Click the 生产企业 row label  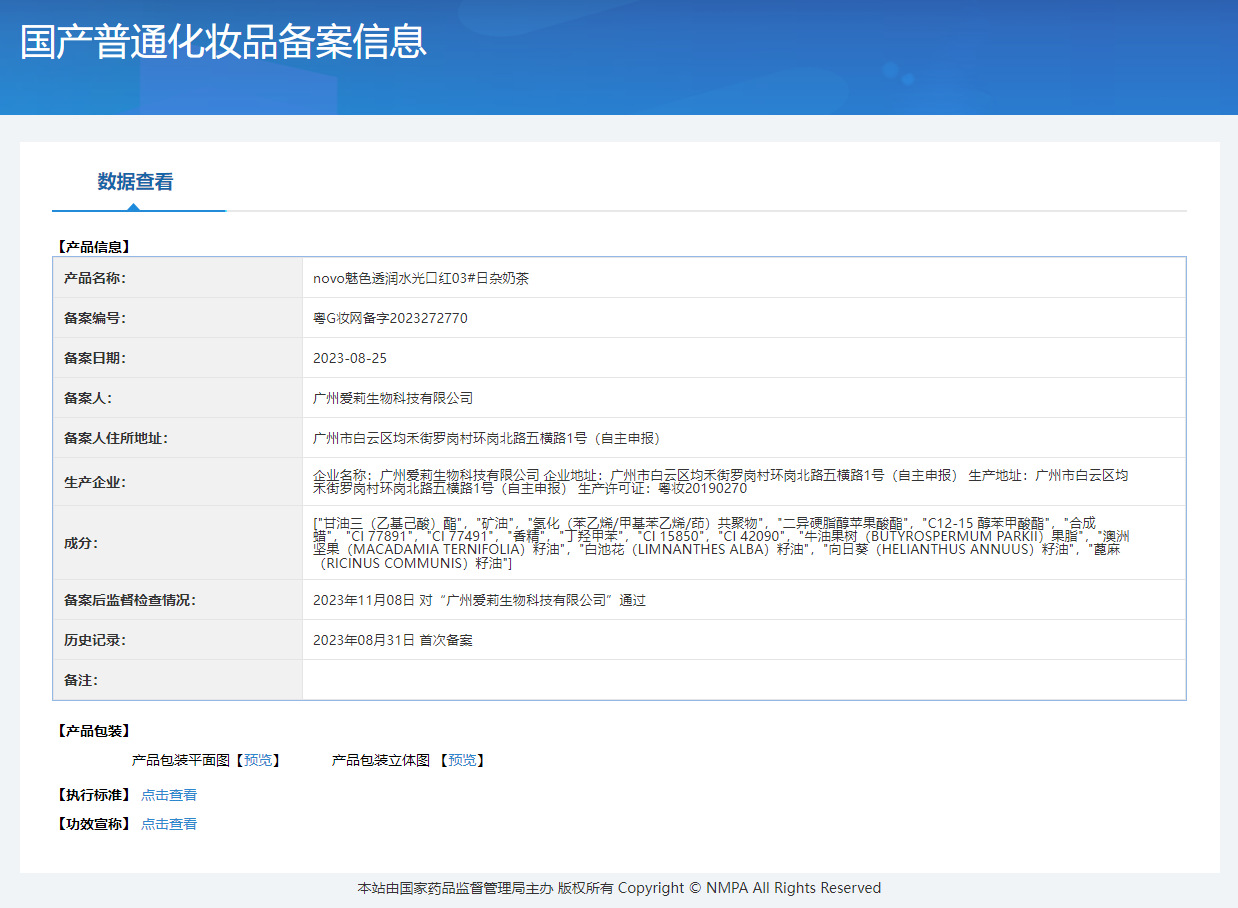(x=95, y=482)
